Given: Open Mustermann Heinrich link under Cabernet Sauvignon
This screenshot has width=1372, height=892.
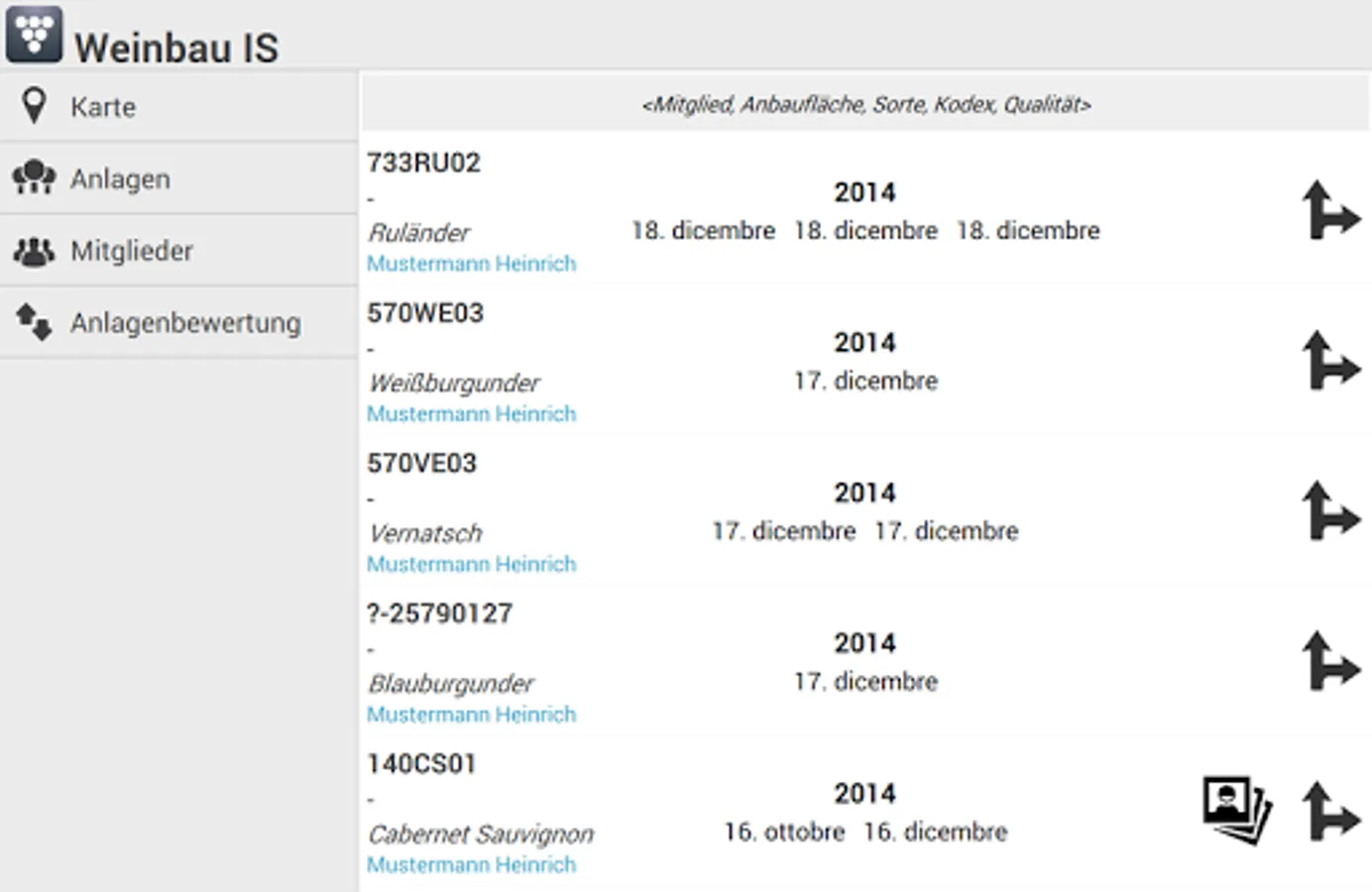Looking at the screenshot, I should (x=471, y=865).
